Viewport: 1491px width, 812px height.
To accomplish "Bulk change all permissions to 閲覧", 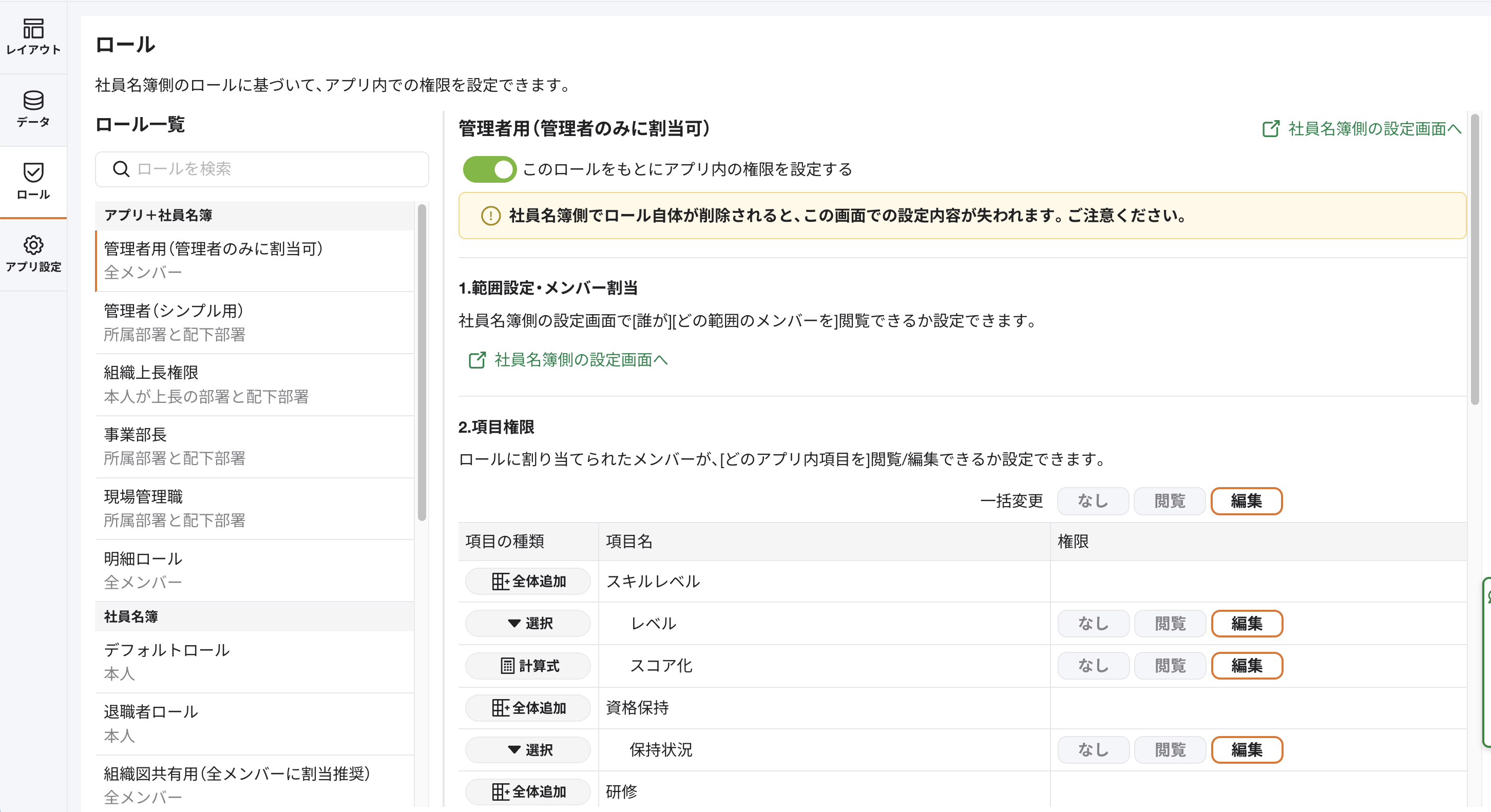I will [x=1169, y=500].
